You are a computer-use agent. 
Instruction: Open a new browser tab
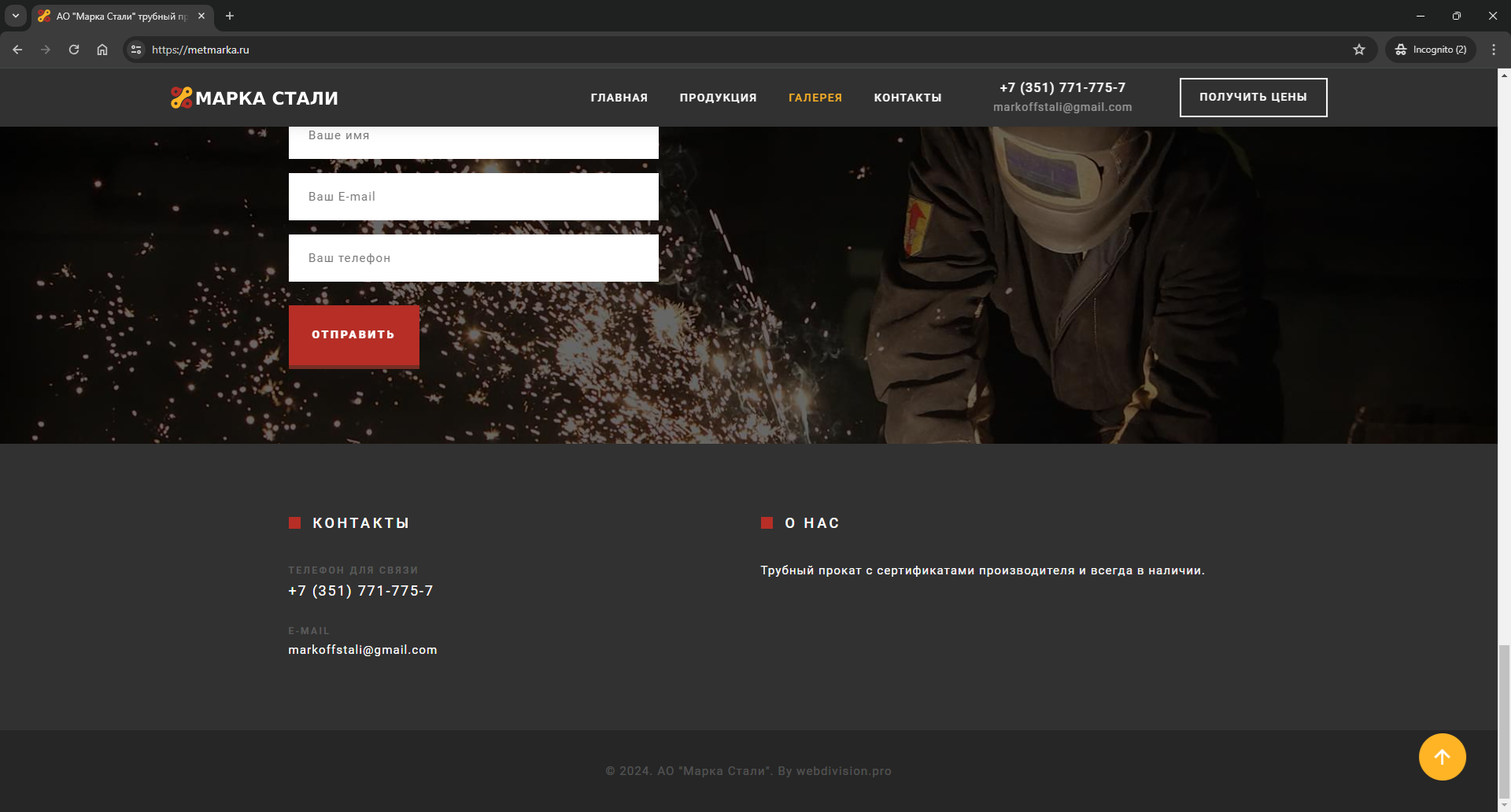click(230, 16)
